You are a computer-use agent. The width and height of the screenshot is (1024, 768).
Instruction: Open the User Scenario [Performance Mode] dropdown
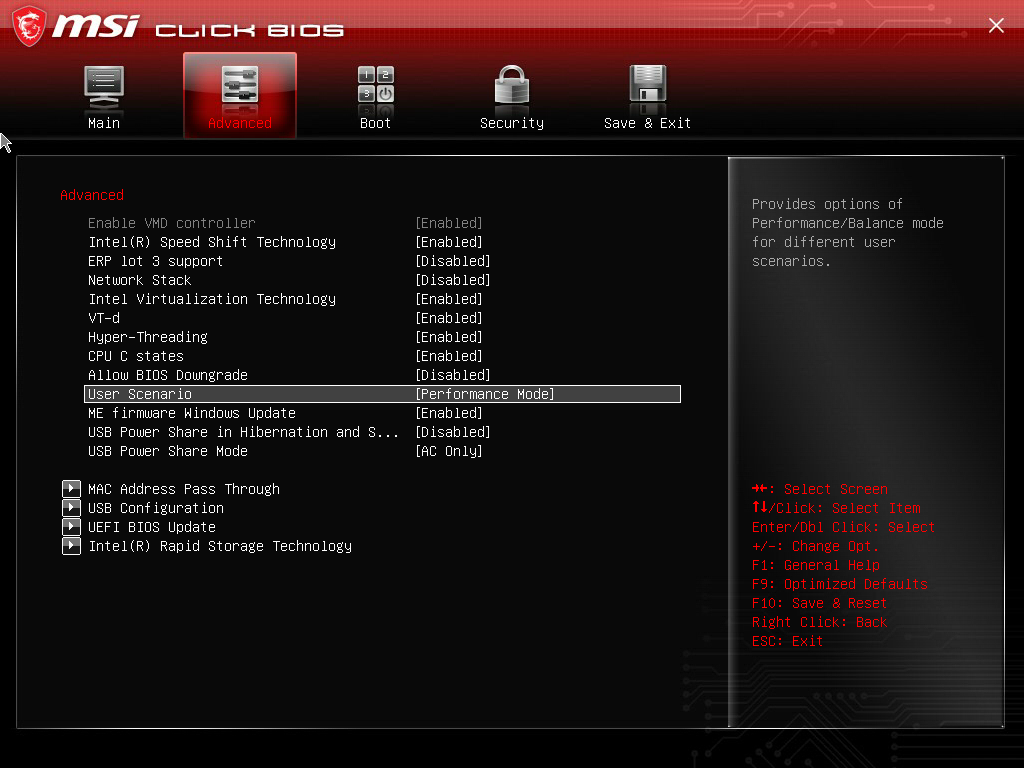(x=485, y=394)
